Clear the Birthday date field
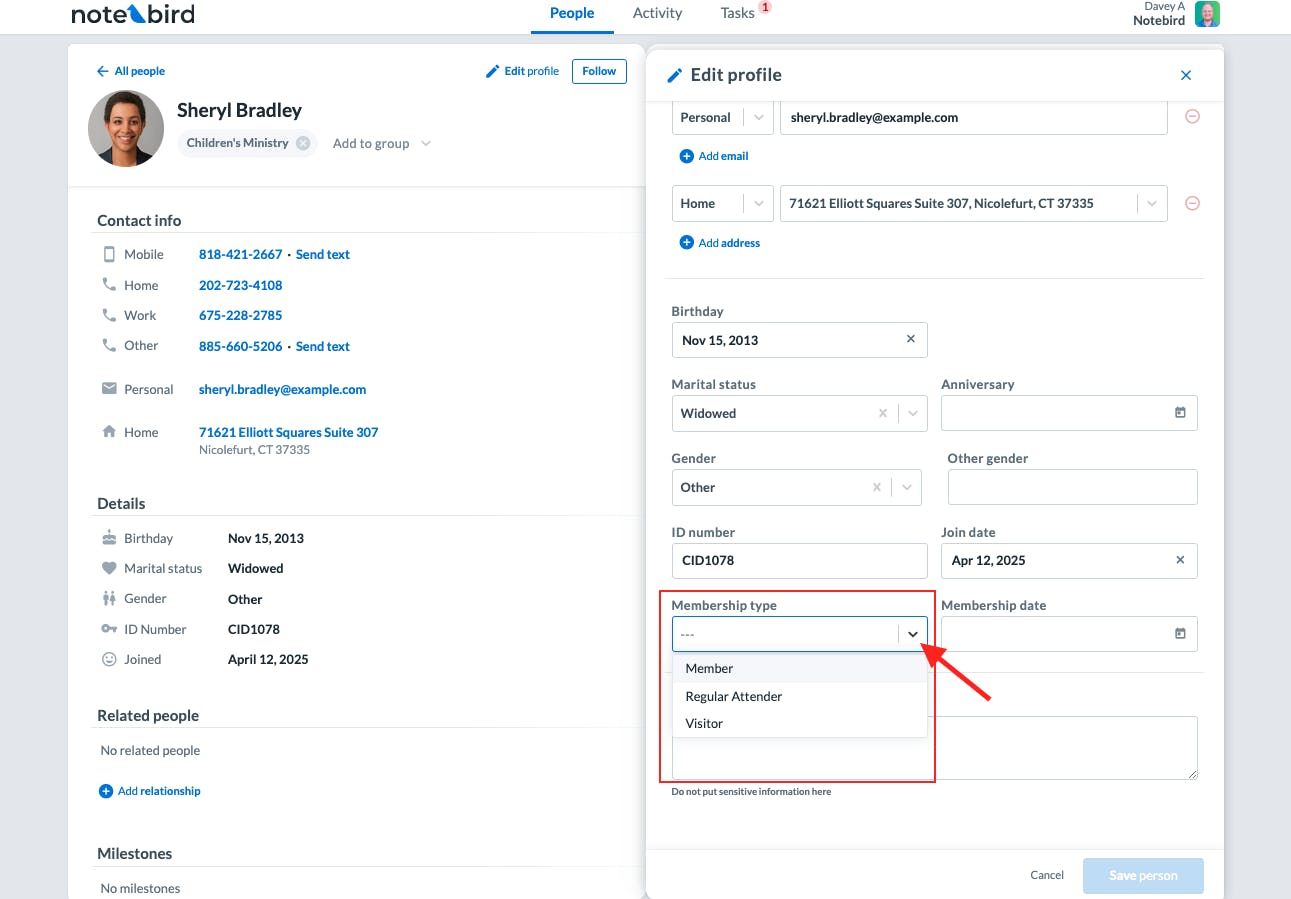 pos(910,340)
